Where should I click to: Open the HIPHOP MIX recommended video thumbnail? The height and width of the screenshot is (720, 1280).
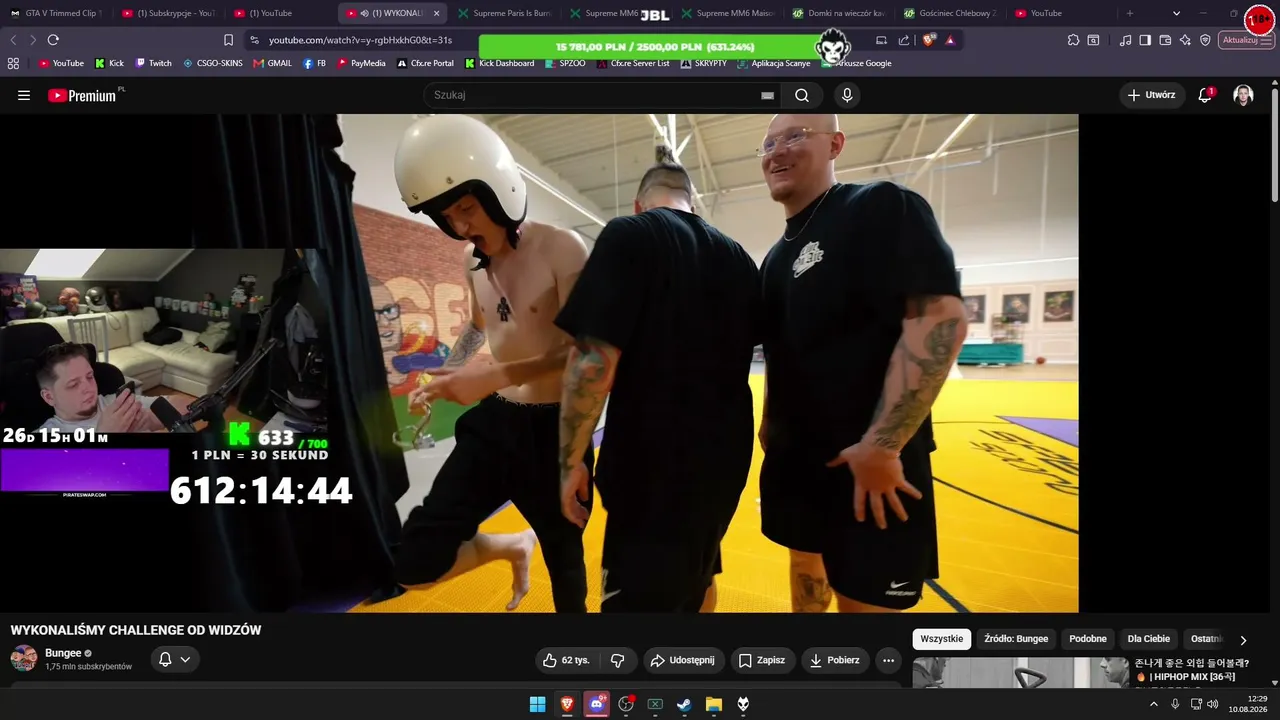(1021, 672)
